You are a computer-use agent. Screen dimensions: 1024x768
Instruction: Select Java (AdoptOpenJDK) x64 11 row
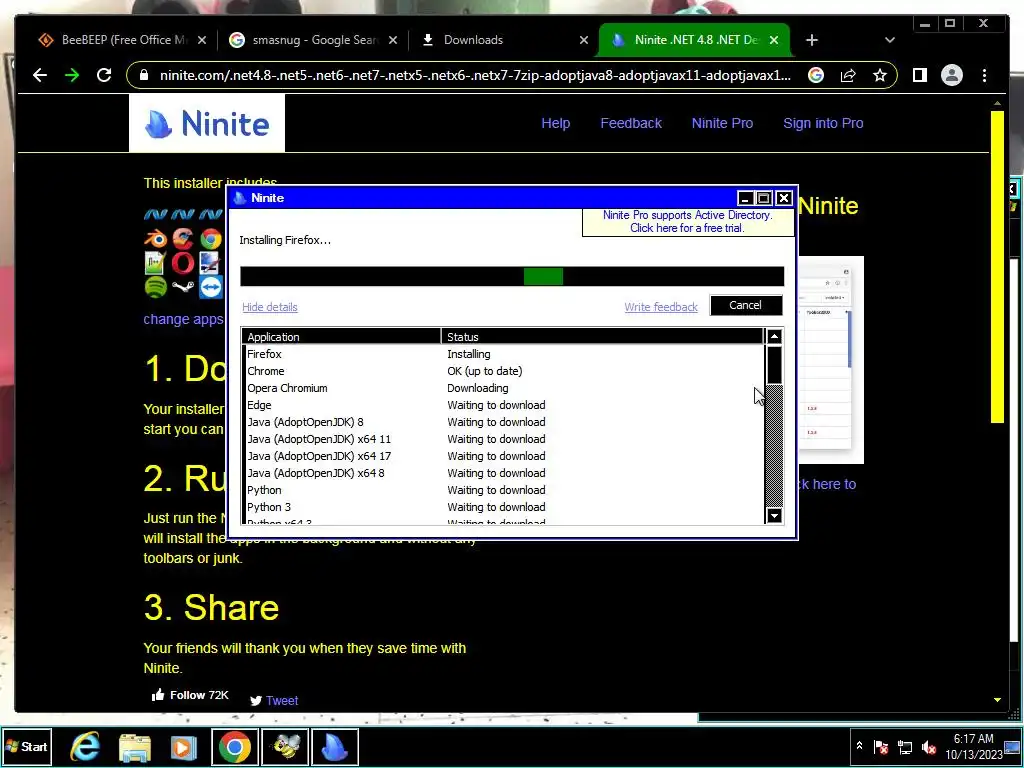[x=503, y=439]
